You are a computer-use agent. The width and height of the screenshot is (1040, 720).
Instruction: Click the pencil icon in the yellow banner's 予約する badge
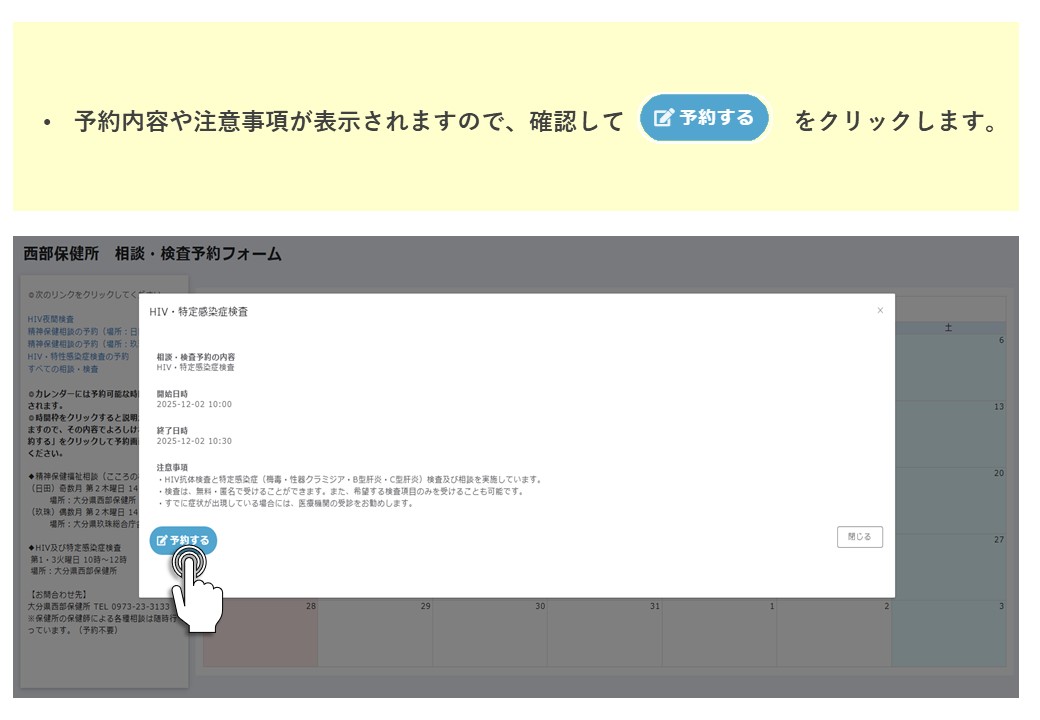pos(663,118)
